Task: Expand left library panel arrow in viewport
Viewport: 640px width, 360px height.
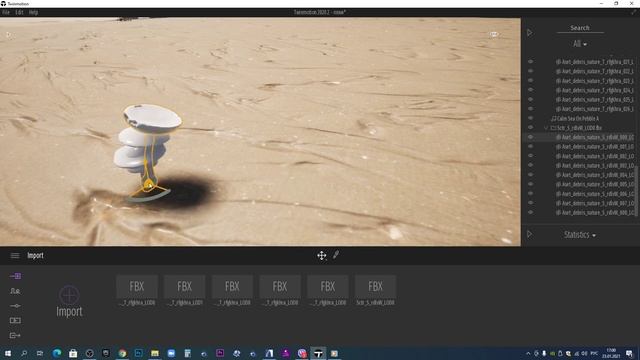Action: pyautogui.click(x=9, y=35)
